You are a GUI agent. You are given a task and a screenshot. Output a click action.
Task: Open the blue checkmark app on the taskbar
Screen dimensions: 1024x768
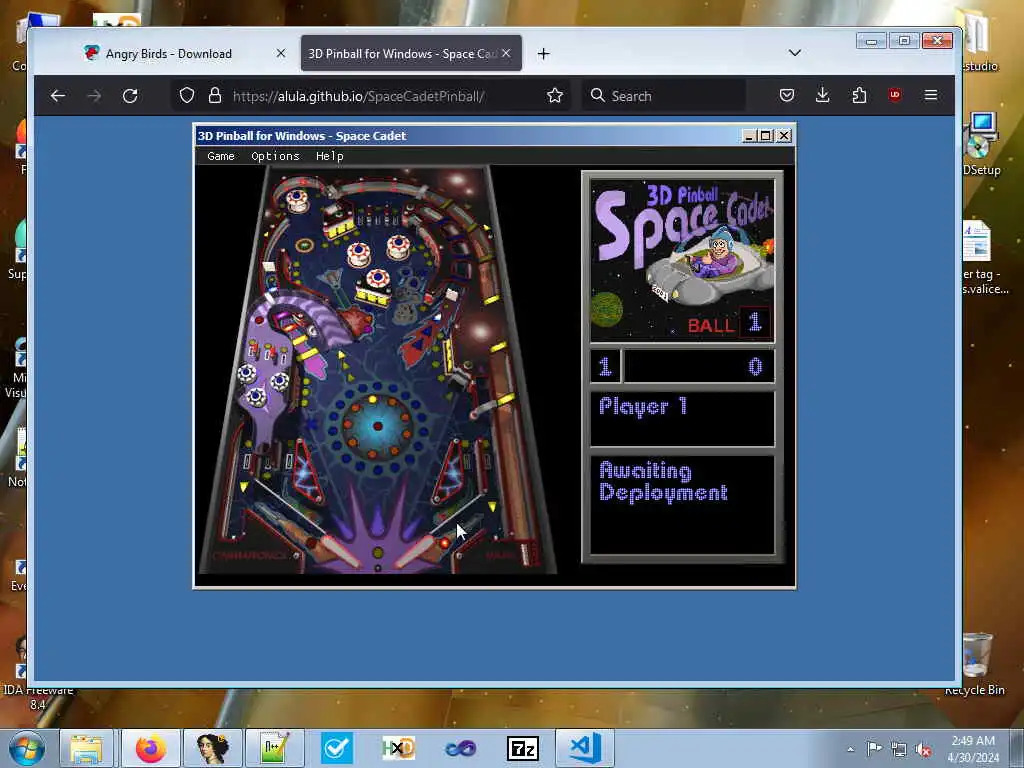point(337,748)
